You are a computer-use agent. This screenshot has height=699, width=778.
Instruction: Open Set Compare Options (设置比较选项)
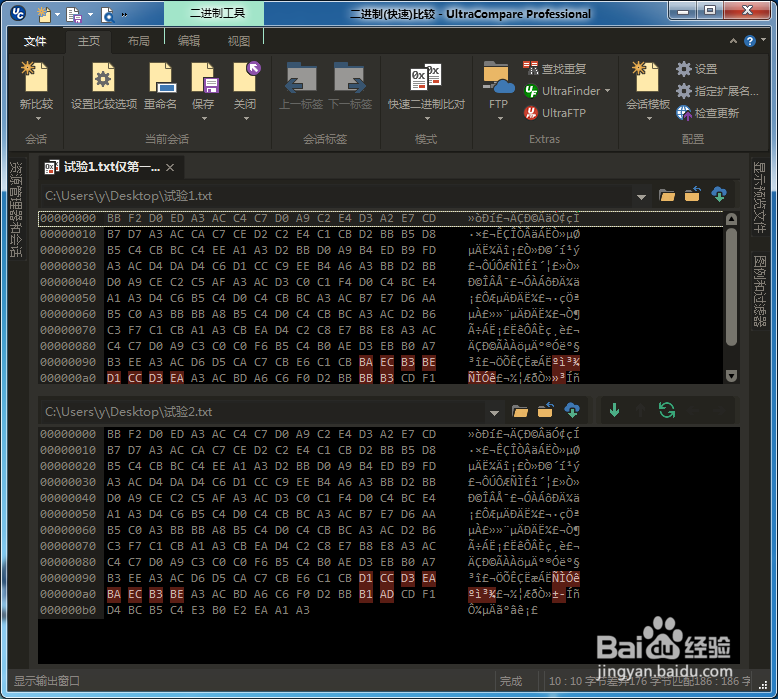(x=103, y=77)
